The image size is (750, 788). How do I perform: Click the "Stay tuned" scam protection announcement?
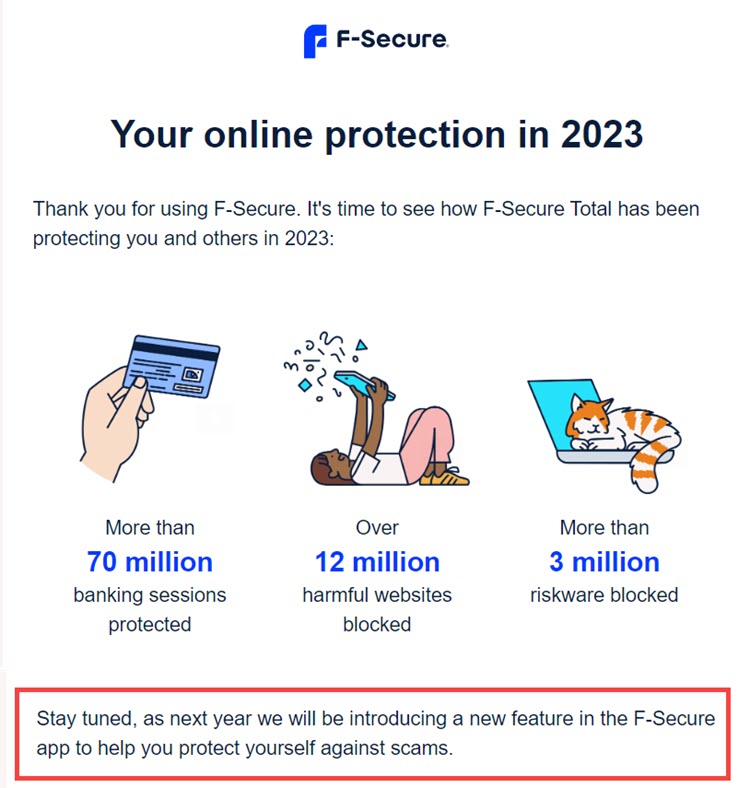376,733
